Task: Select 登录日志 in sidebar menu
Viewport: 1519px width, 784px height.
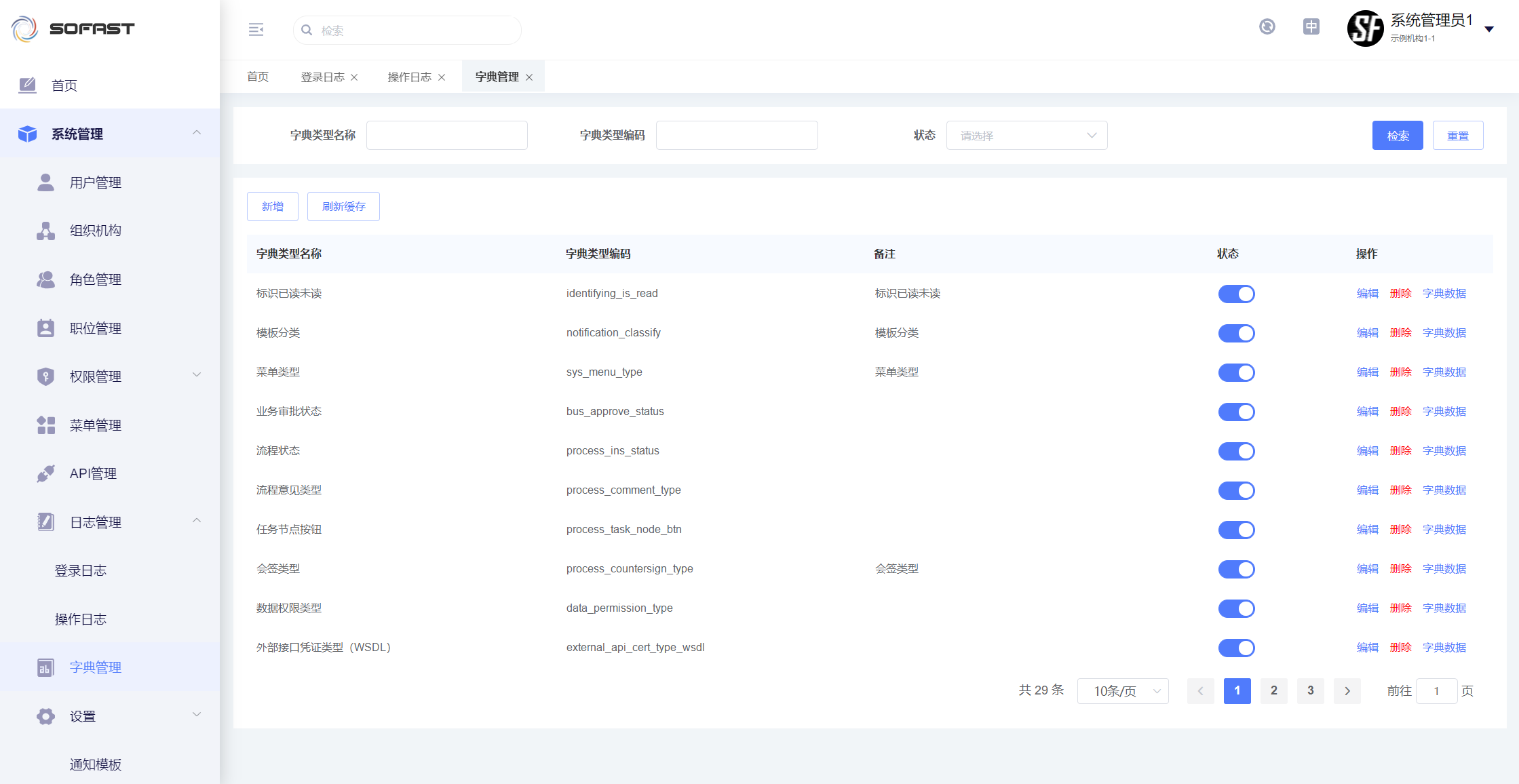Action: [81, 570]
